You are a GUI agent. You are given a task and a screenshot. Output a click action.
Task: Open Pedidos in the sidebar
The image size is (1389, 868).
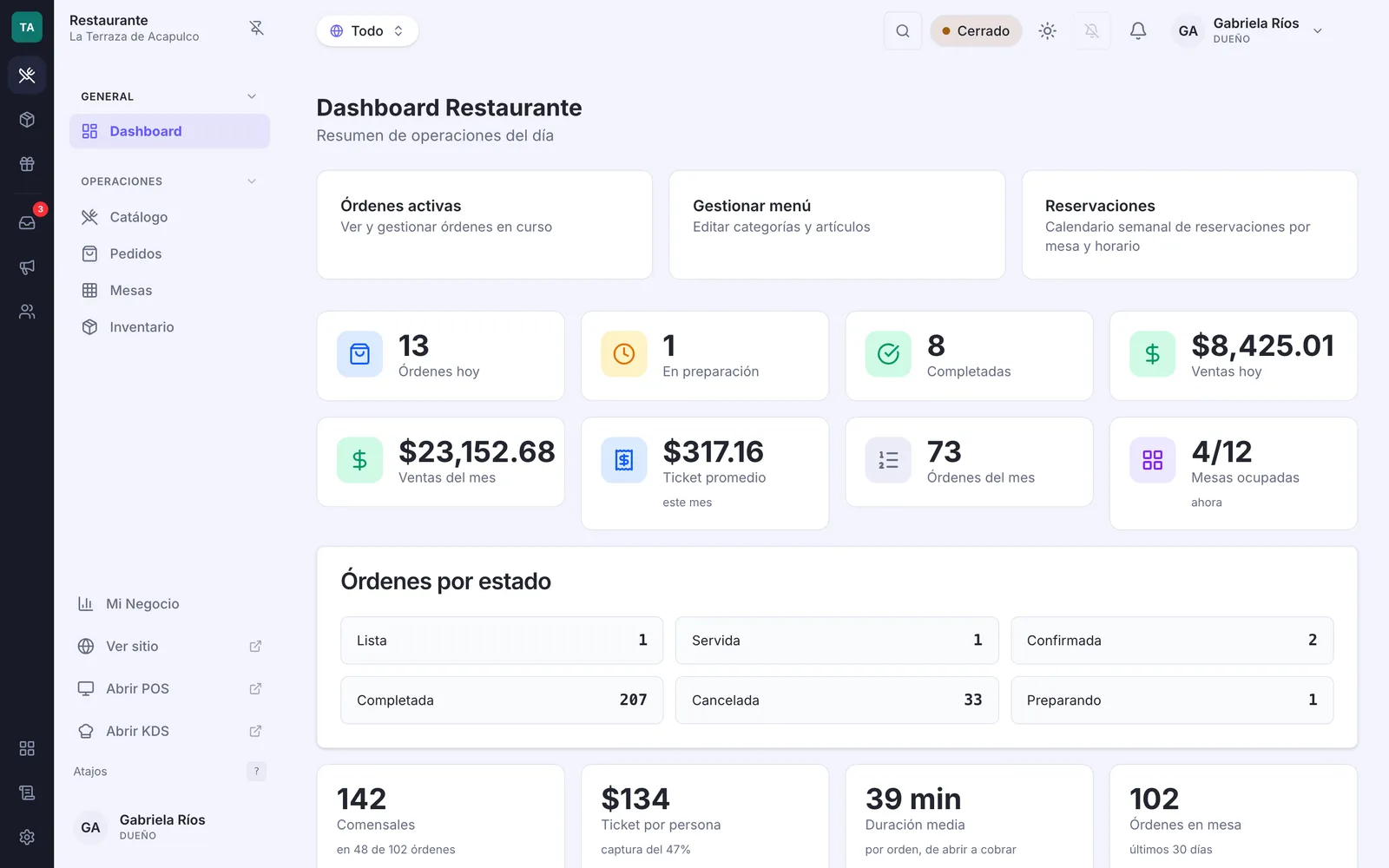169,253
